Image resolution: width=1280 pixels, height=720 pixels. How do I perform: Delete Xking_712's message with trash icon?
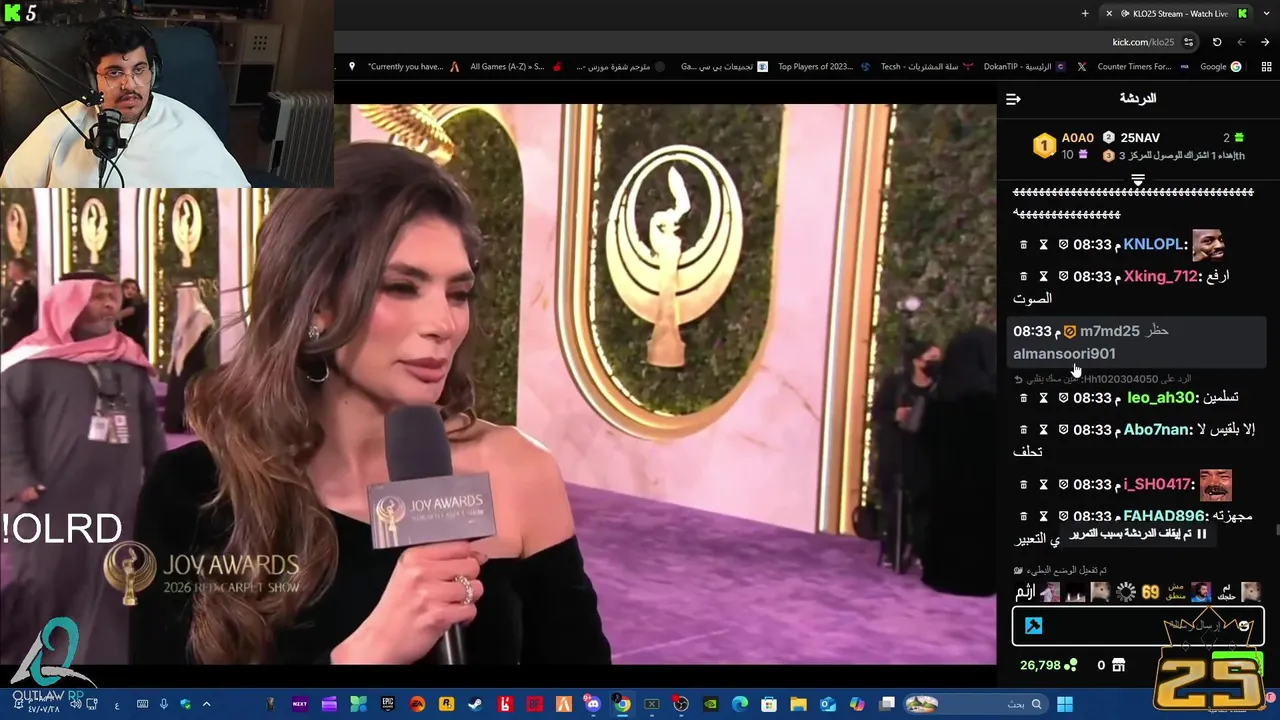coord(1023,276)
